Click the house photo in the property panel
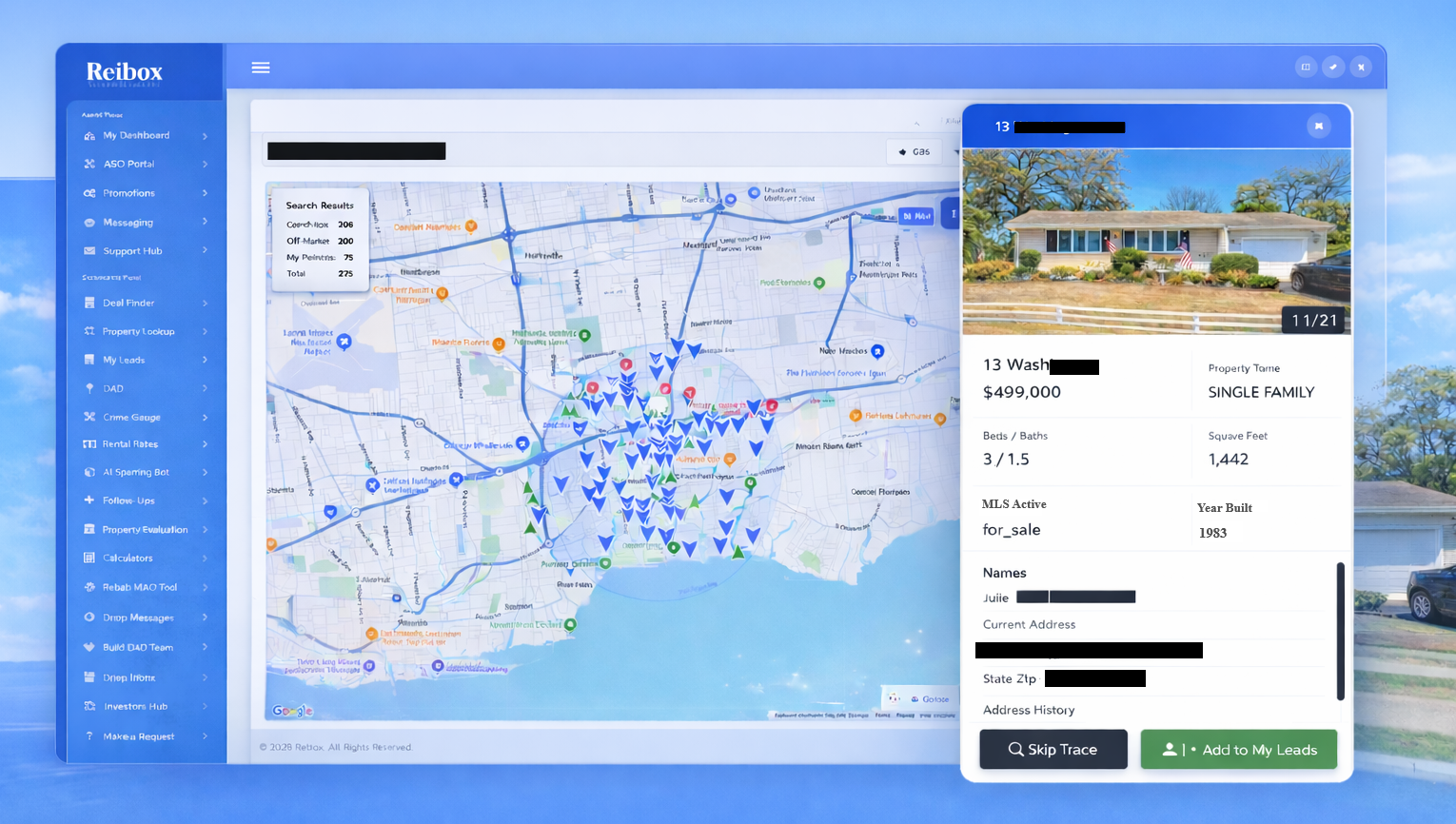This screenshot has height=824, width=1456. (1157, 242)
